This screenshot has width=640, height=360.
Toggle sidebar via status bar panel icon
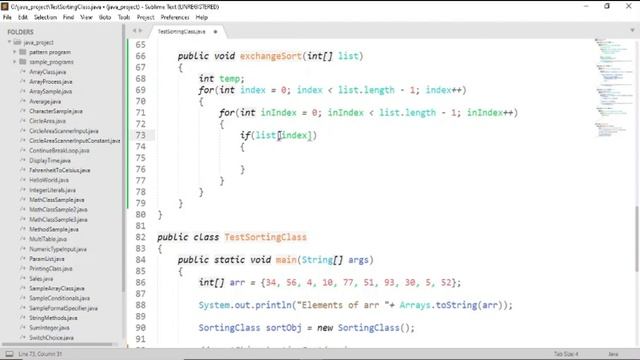click(9, 354)
